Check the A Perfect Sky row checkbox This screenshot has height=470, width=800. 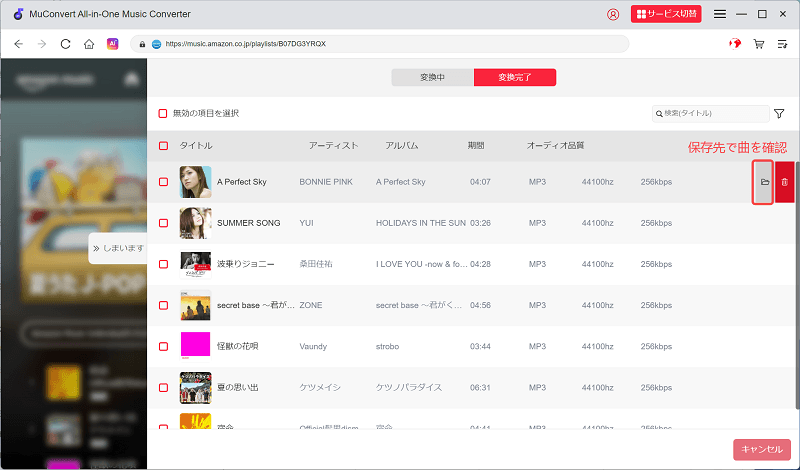[x=163, y=182]
